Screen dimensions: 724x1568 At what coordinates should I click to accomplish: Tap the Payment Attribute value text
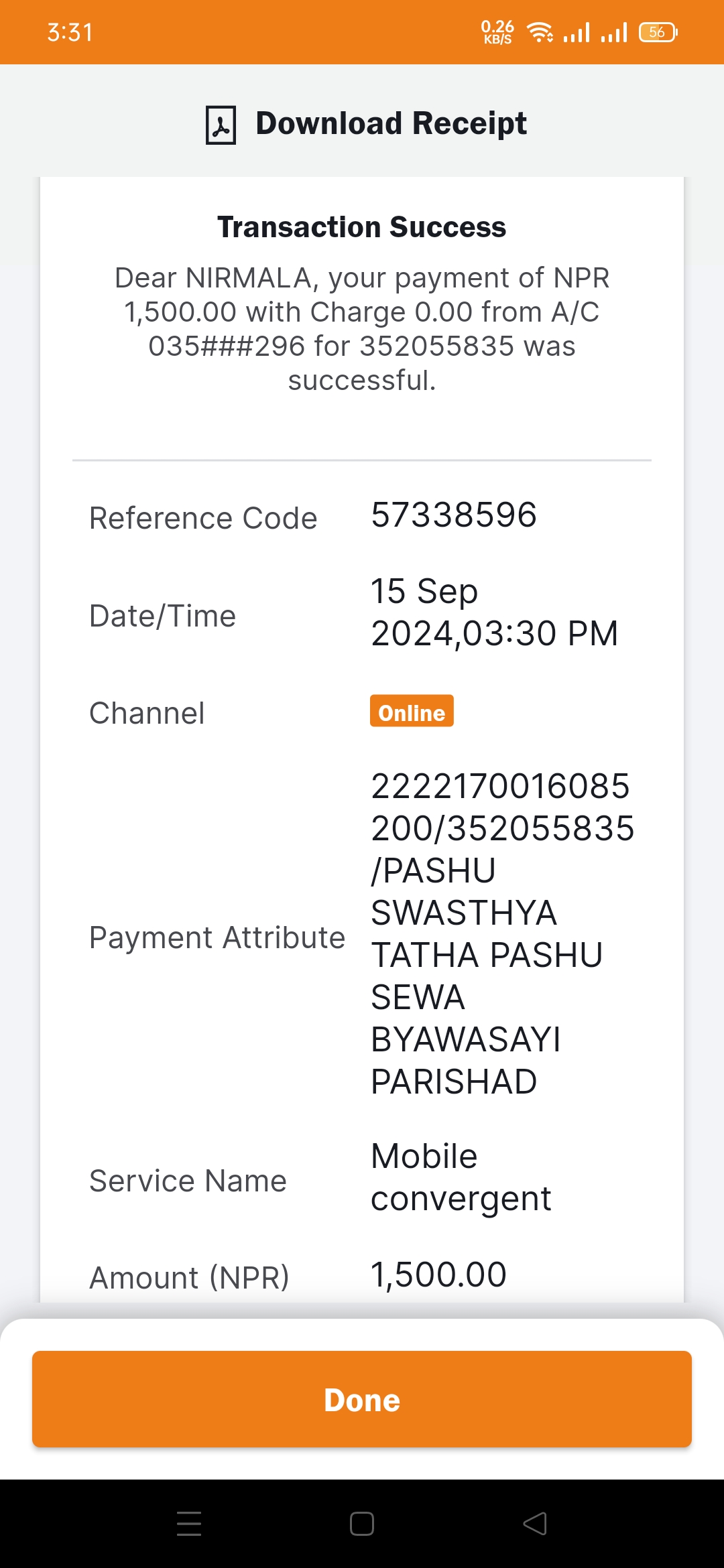click(503, 933)
